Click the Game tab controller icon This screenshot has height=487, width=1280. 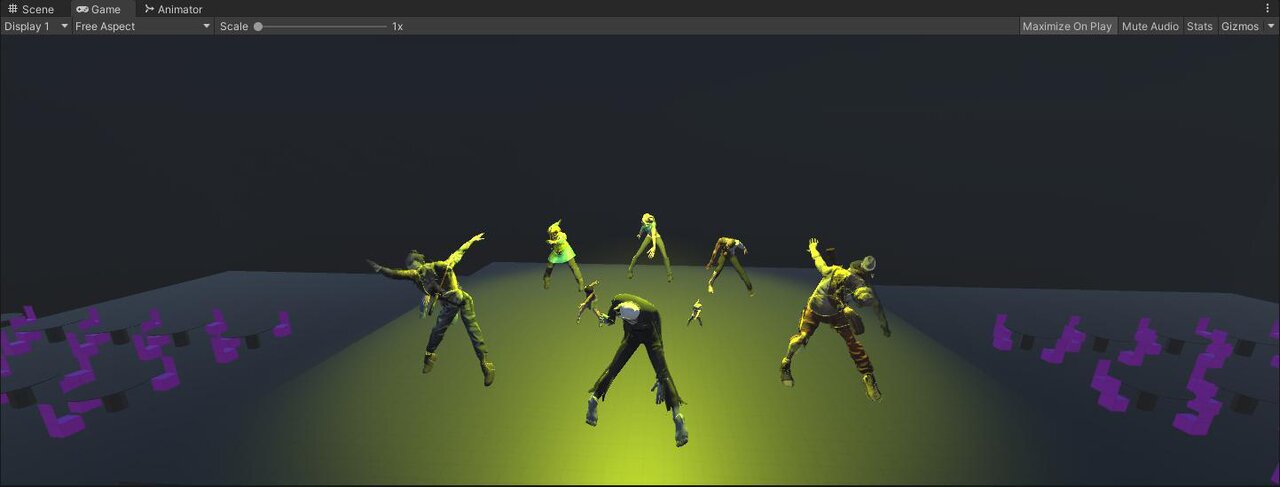(x=82, y=9)
